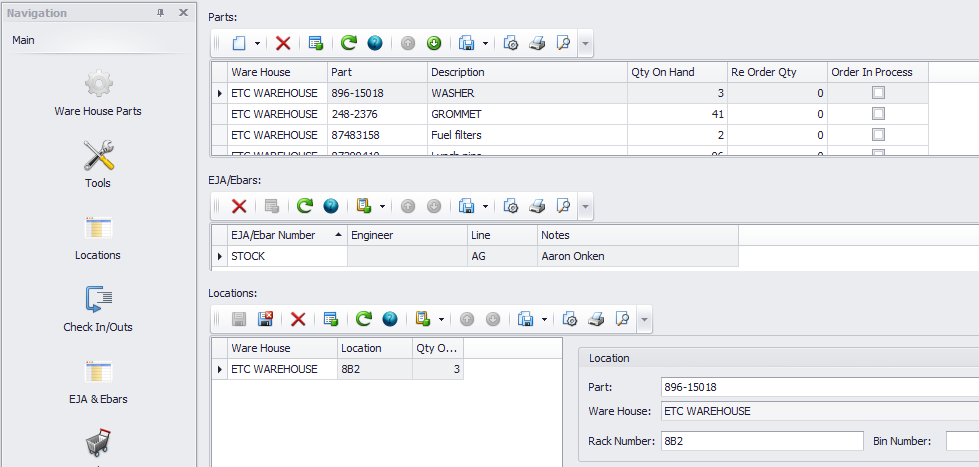
Task: Select the Main navigation group header
Action: point(98,41)
